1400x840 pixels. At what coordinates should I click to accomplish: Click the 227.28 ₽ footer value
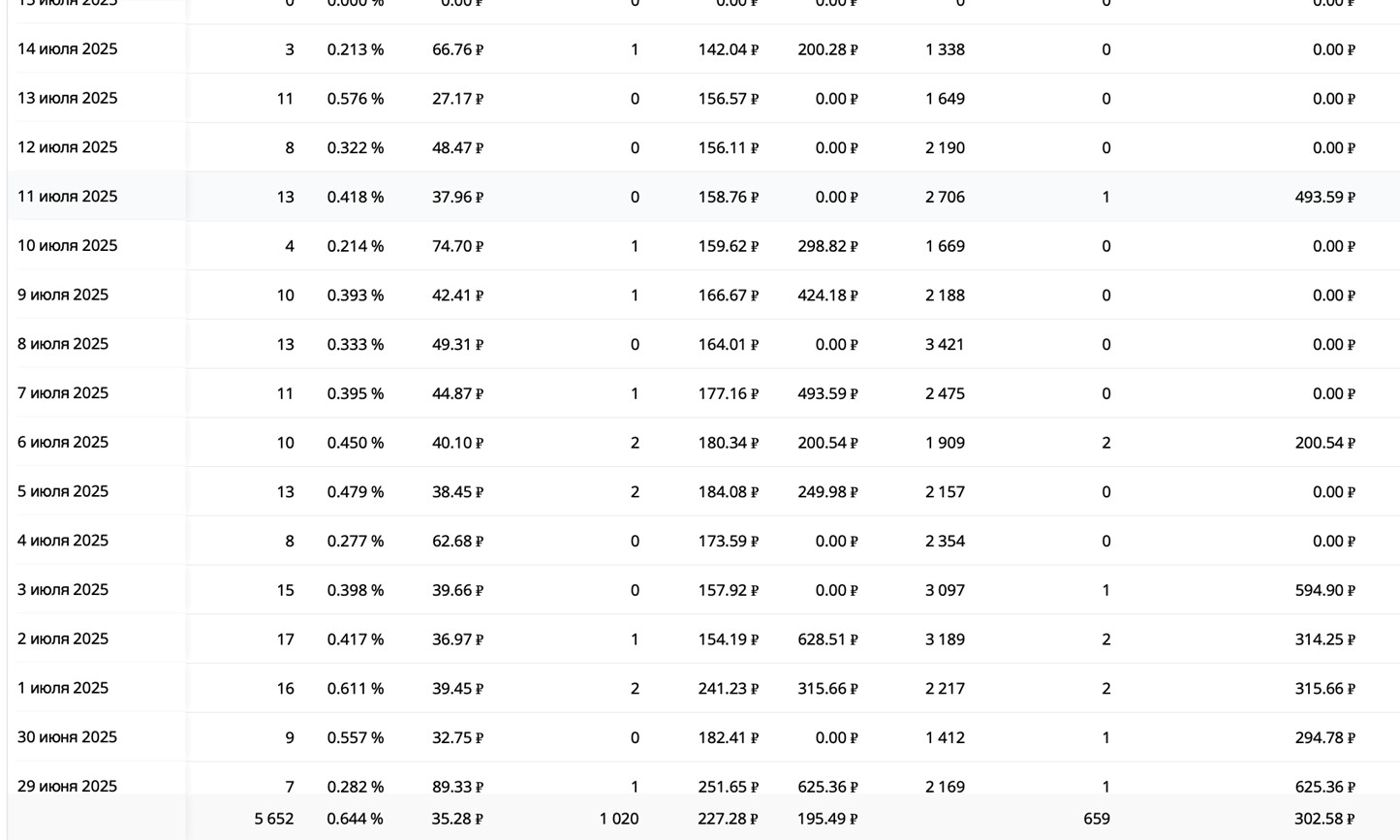click(x=728, y=819)
